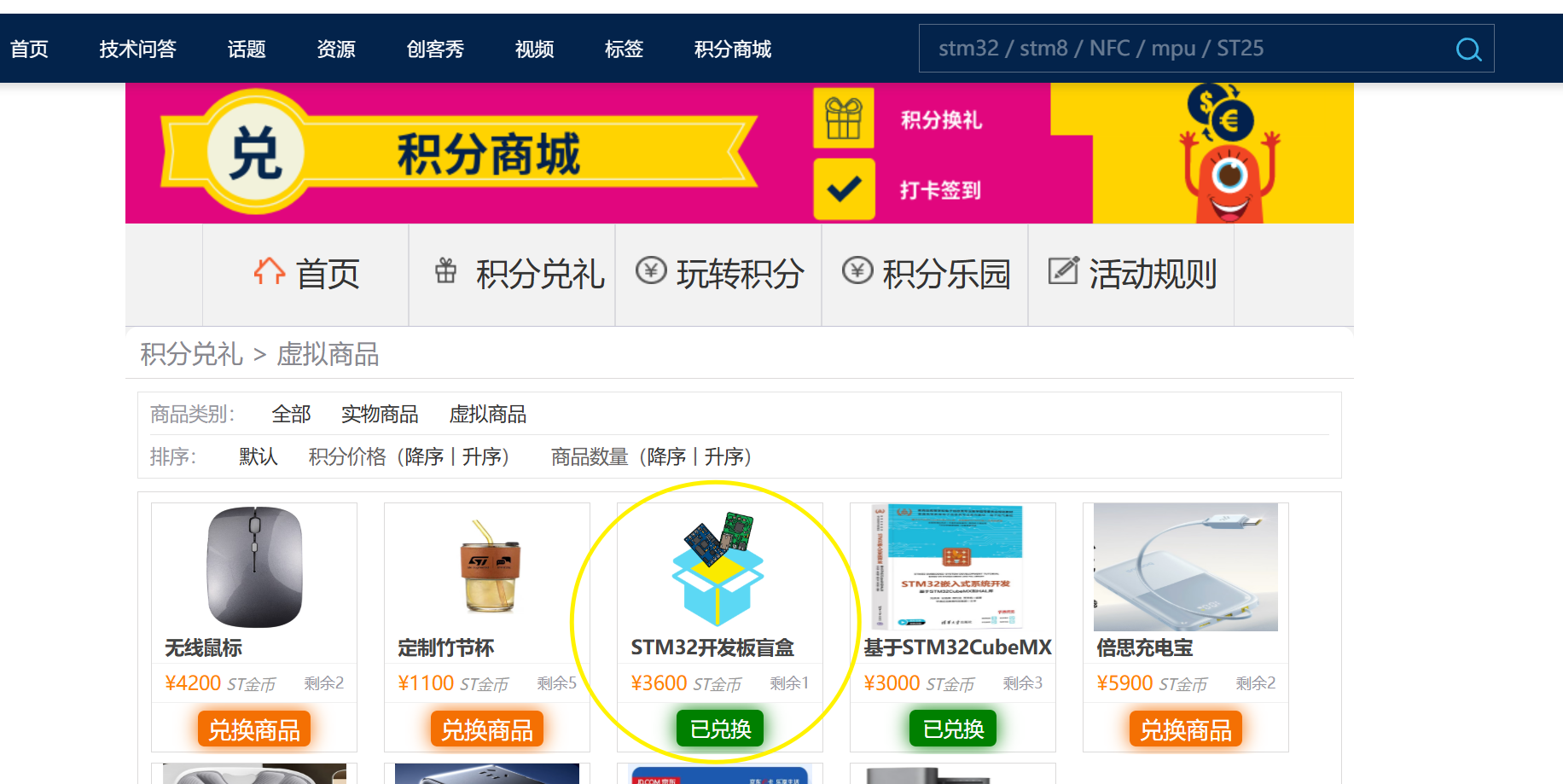Click 剩余1 stock text on STM32开发板盲盒

click(x=789, y=683)
